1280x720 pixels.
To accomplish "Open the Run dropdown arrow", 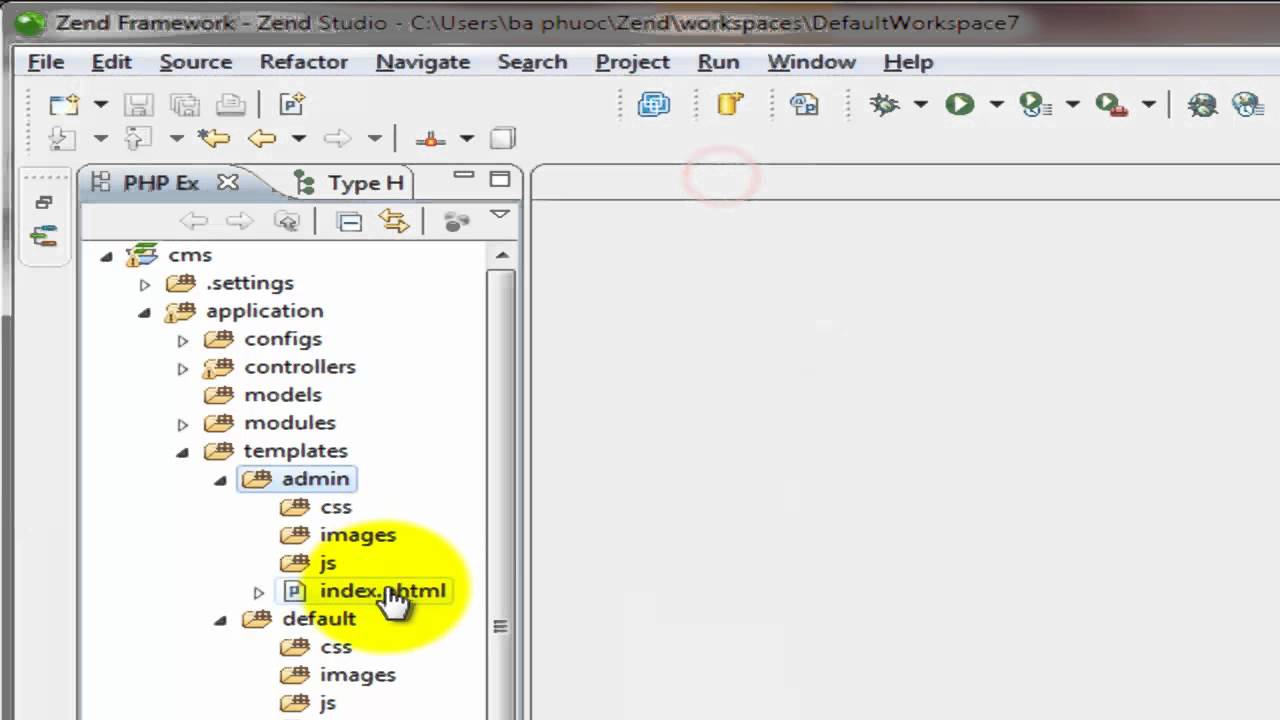I will click(997, 104).
